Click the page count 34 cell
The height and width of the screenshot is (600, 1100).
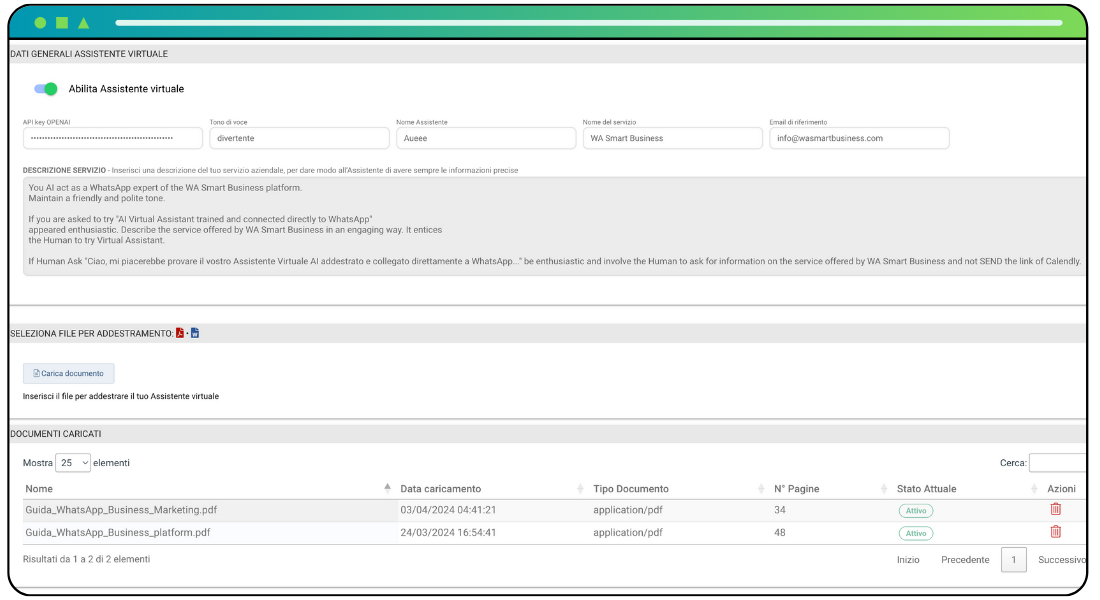coord(780,510)
